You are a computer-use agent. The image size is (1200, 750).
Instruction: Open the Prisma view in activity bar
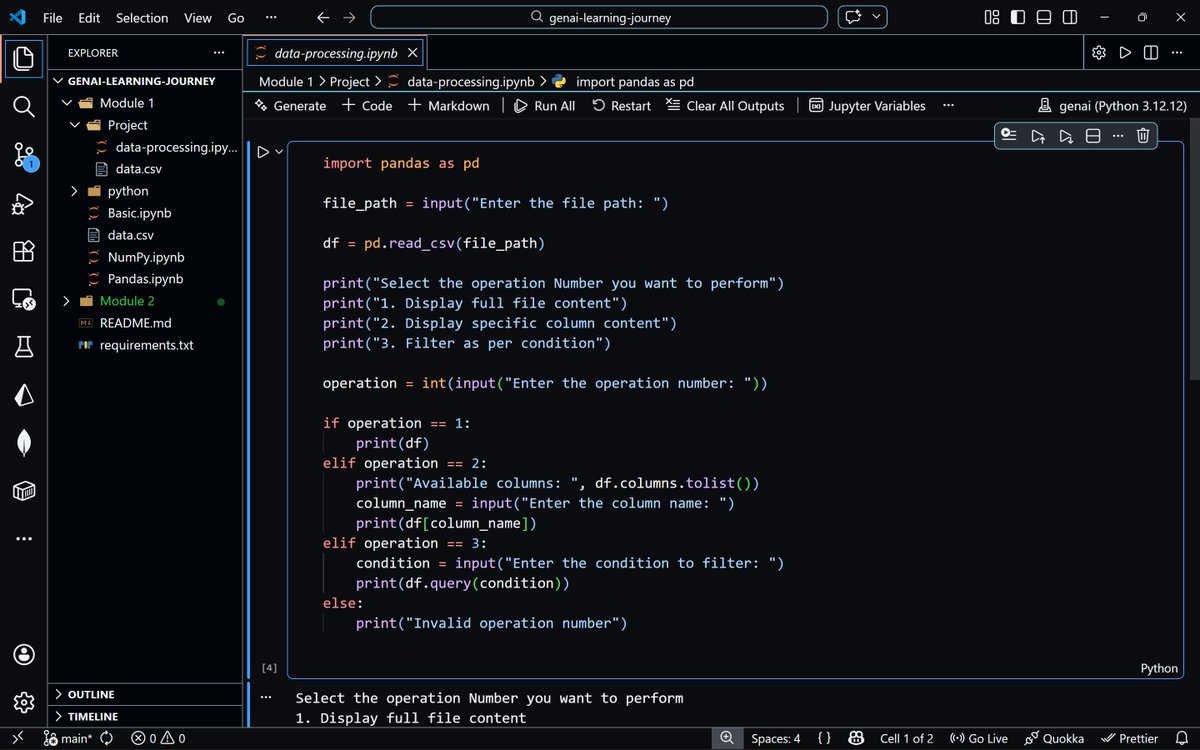tap(24, 395)
